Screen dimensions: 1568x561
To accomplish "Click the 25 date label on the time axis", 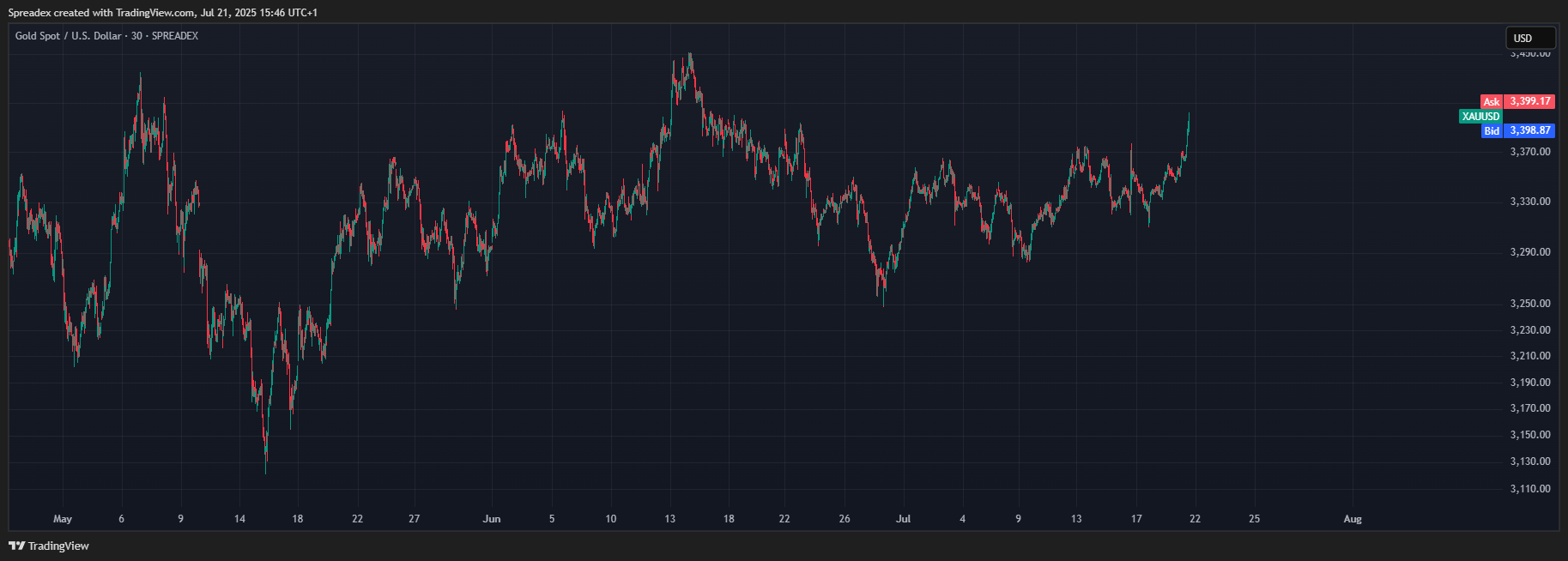I will (1255, 519).
